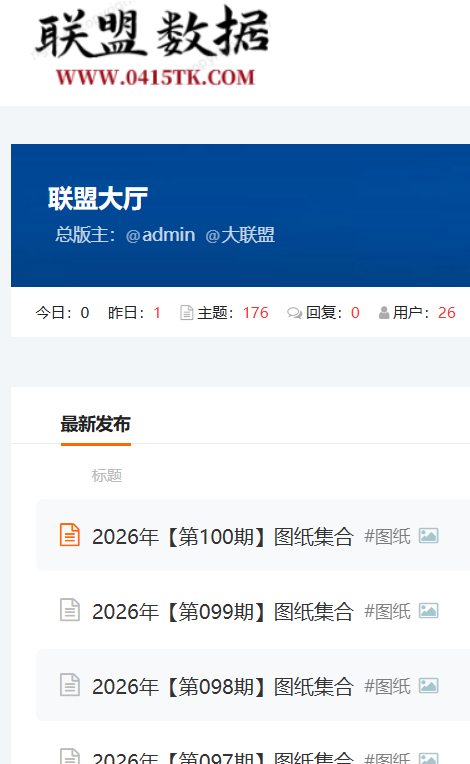
Task: Click the 标题 column header
Action: click(x=107, y=476)
